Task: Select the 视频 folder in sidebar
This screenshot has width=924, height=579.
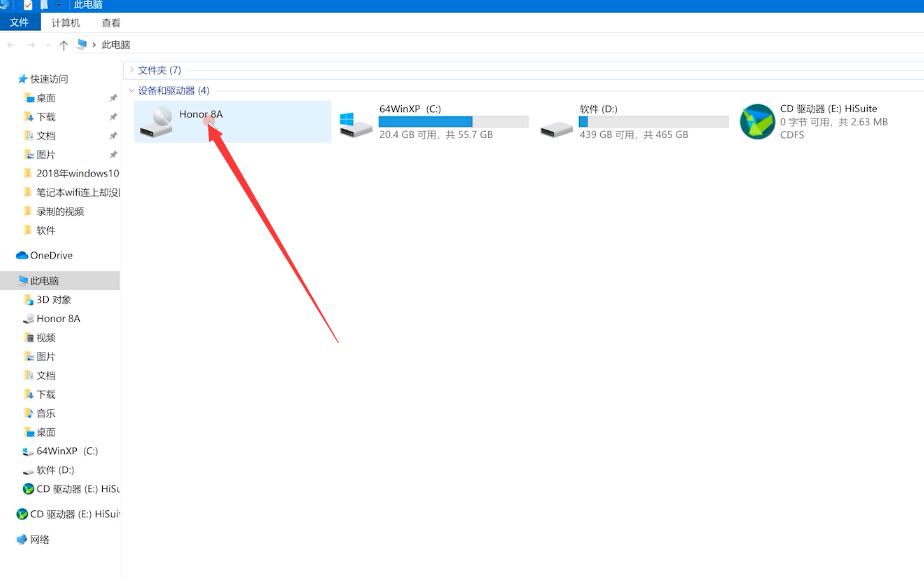Action: click(39, 338)
